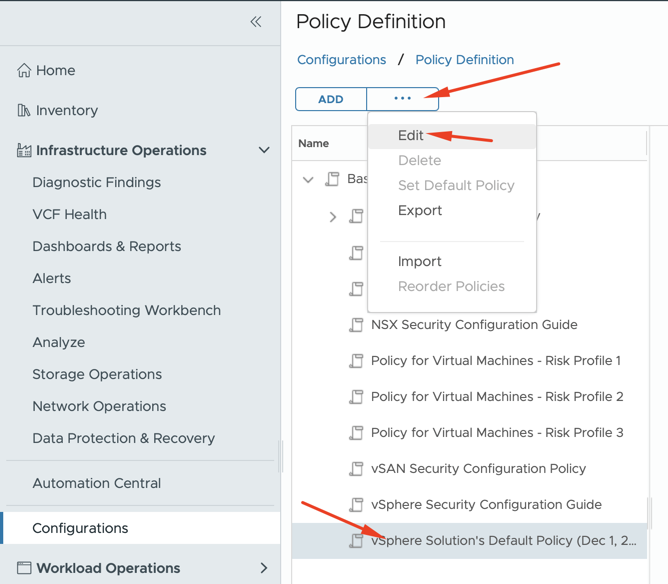Expand the Workload Operations section chevron
Screen dimensions: 668x584
[x=264, y=568]
